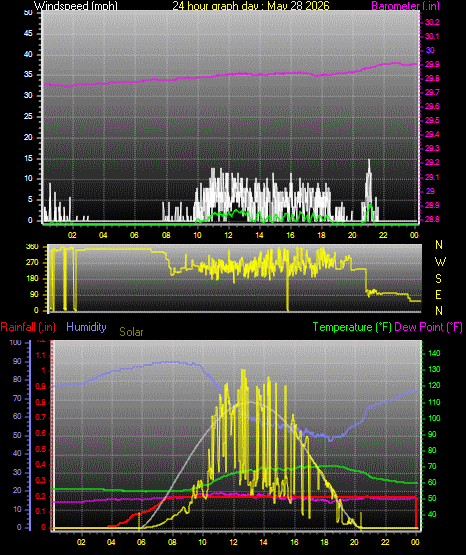Select the Temperature (°F) legend label

[x=352, y=327]
